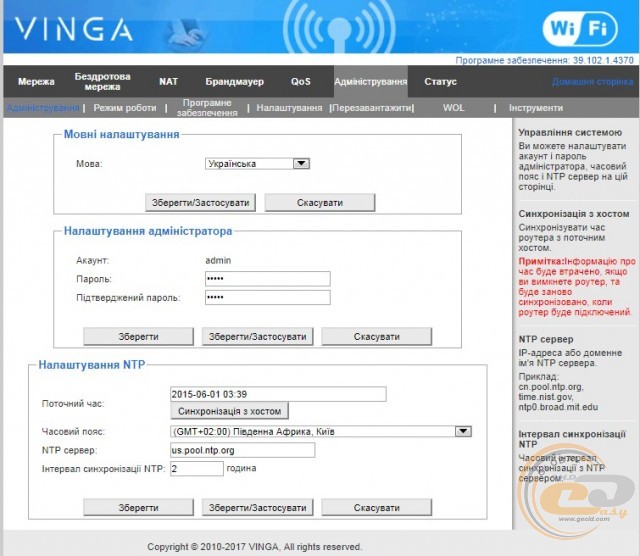Click the NTP сервер input field

tap(242, 450)
